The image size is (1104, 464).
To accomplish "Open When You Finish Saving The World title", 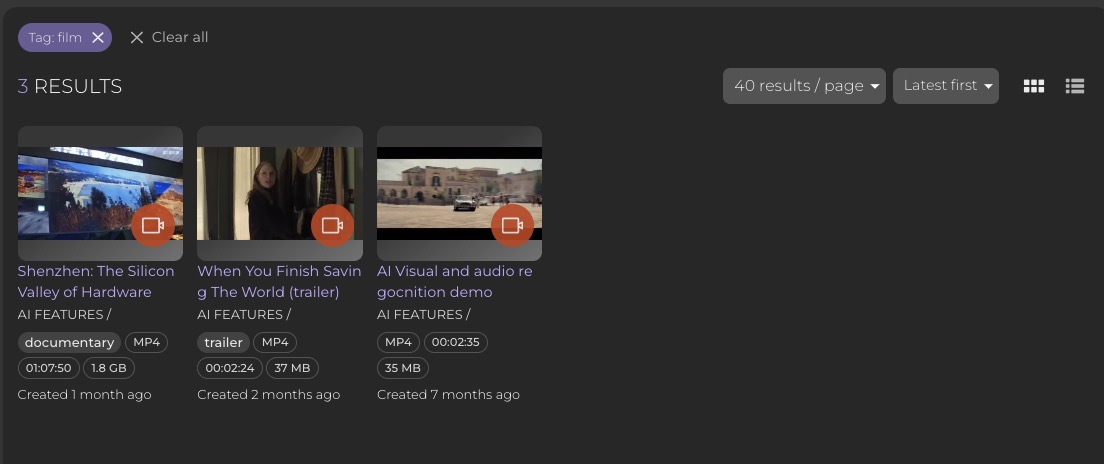I will (279, 281).
